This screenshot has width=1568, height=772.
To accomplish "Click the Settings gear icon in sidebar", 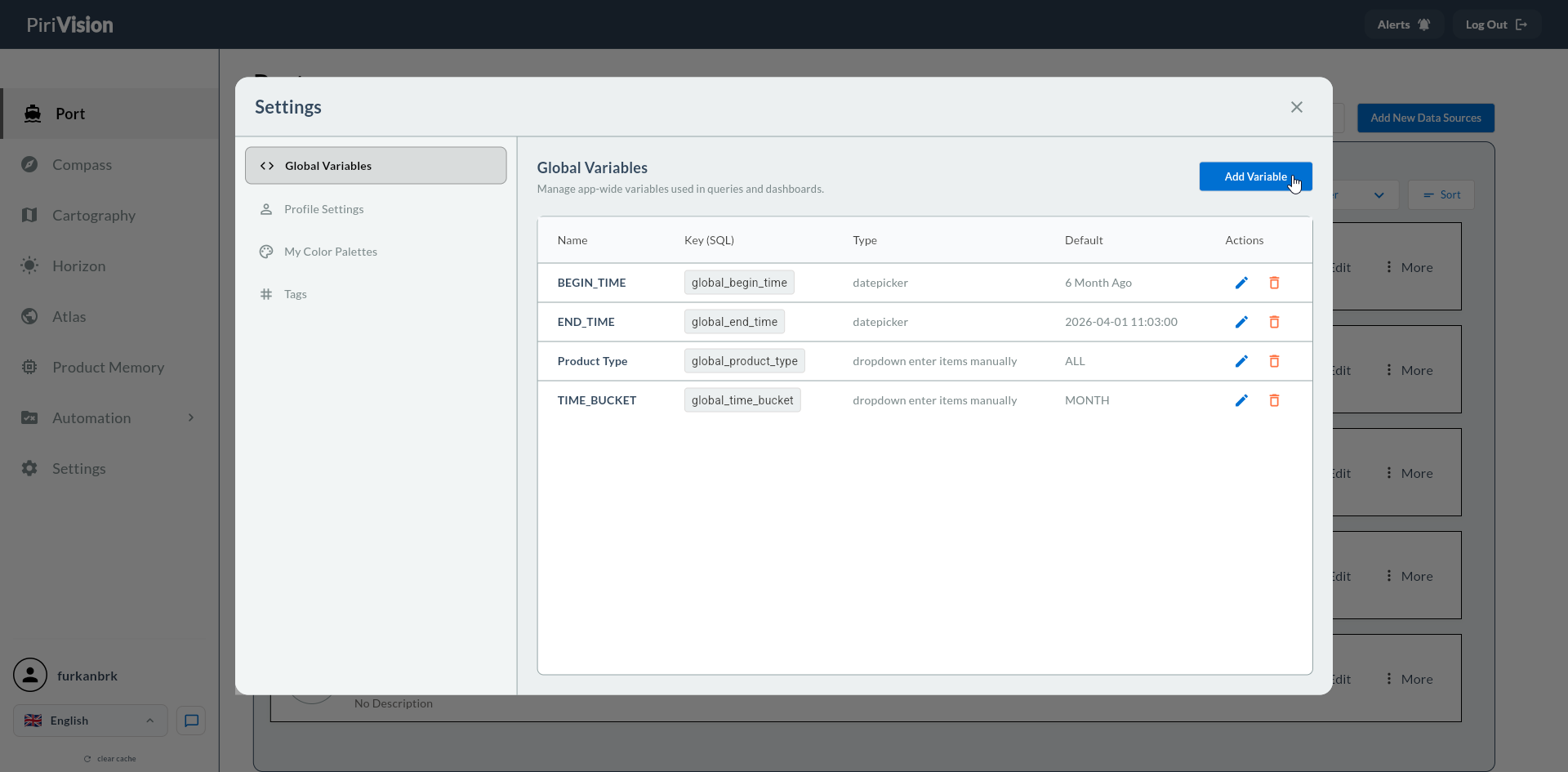I will (x=29, y=468).
